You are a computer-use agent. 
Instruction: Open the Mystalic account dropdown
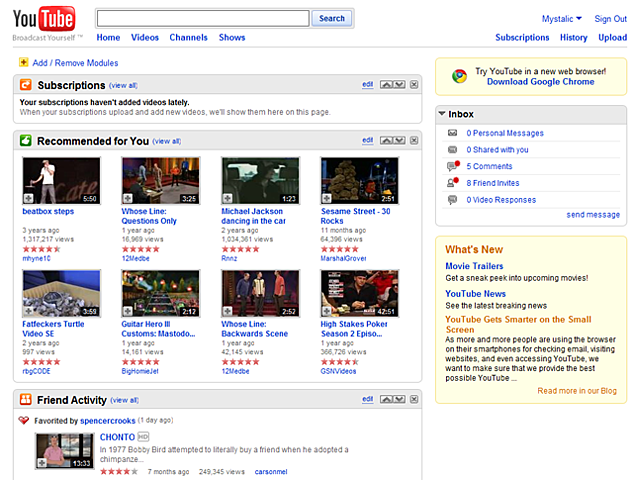point(562,19)
